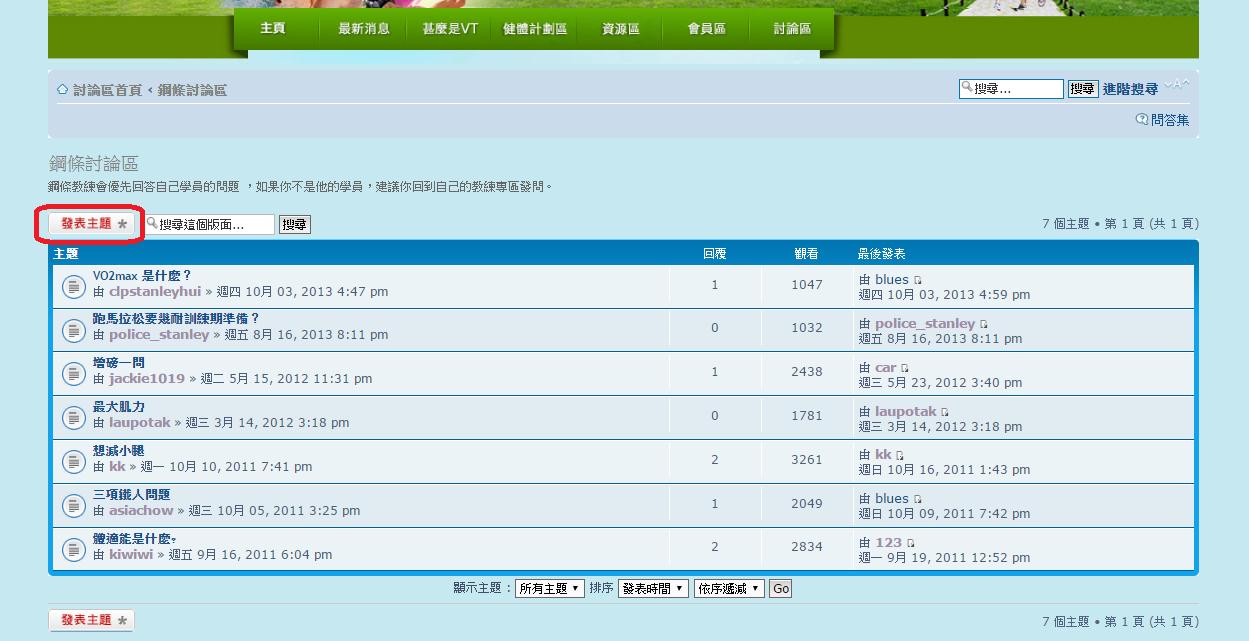
Task: Click topic icon for VO2max 是什麼？
Action: tap(73, 286)
